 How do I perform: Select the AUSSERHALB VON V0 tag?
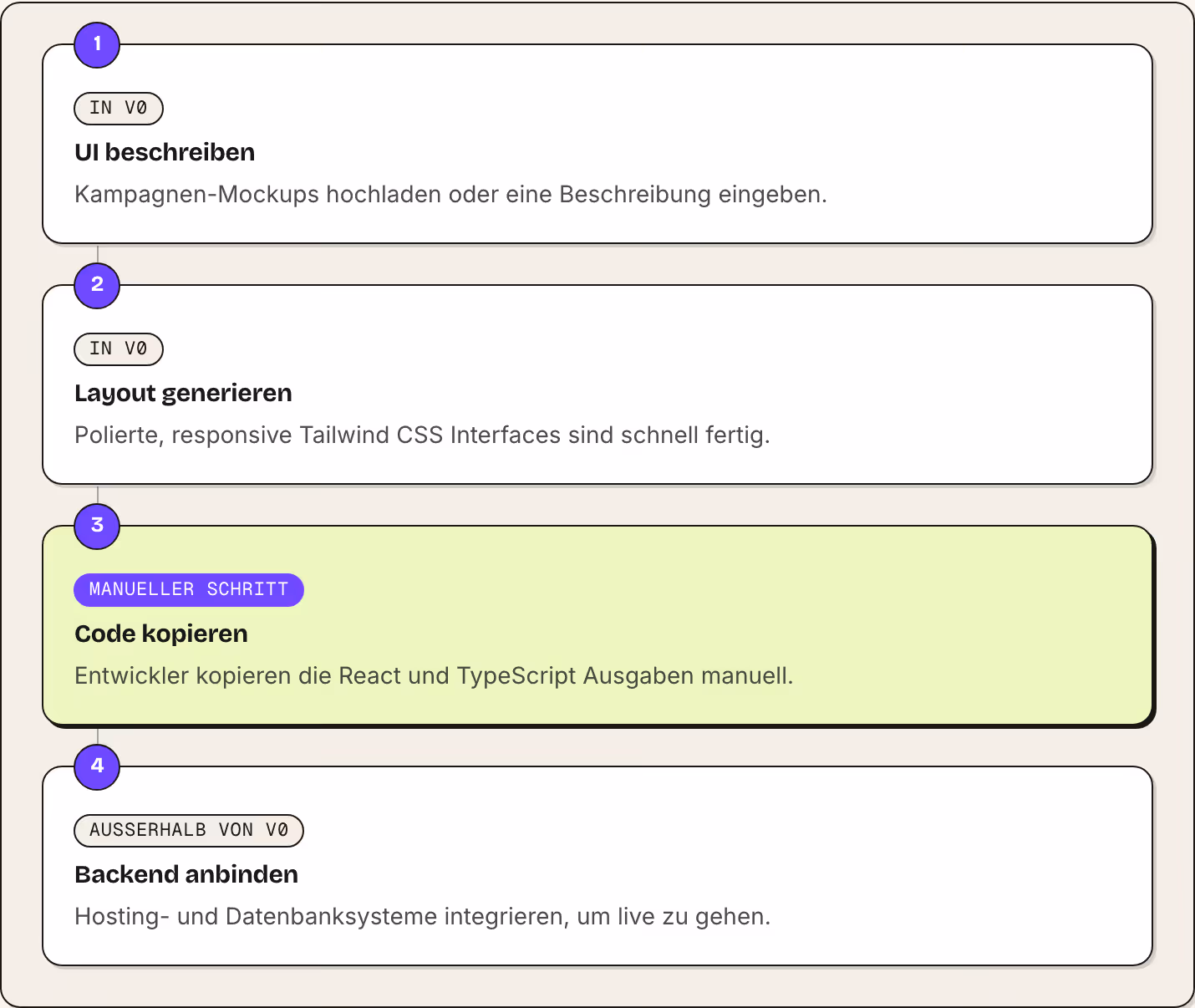[189, 830]
